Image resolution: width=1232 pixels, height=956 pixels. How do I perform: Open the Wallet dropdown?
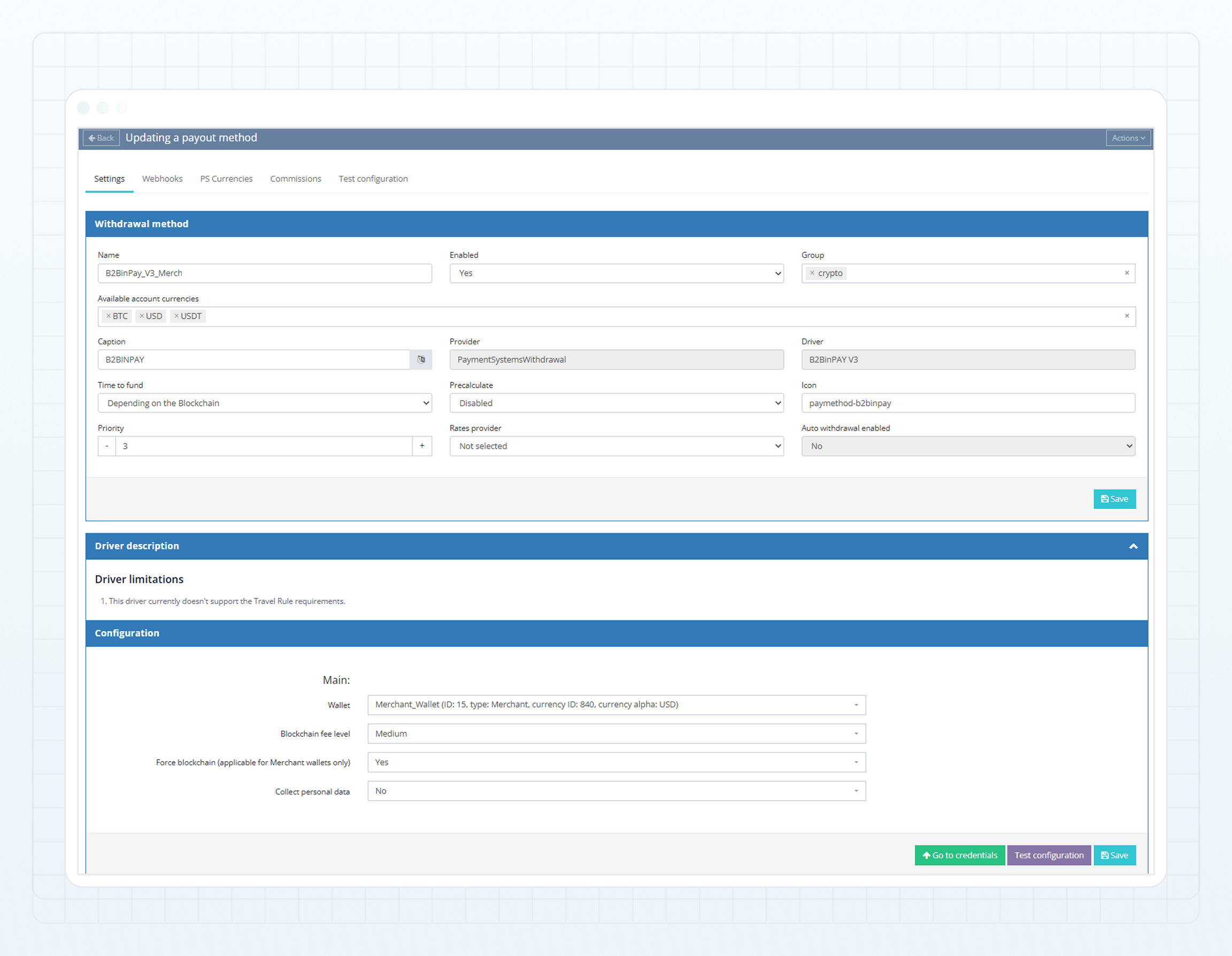click(616, 705)
